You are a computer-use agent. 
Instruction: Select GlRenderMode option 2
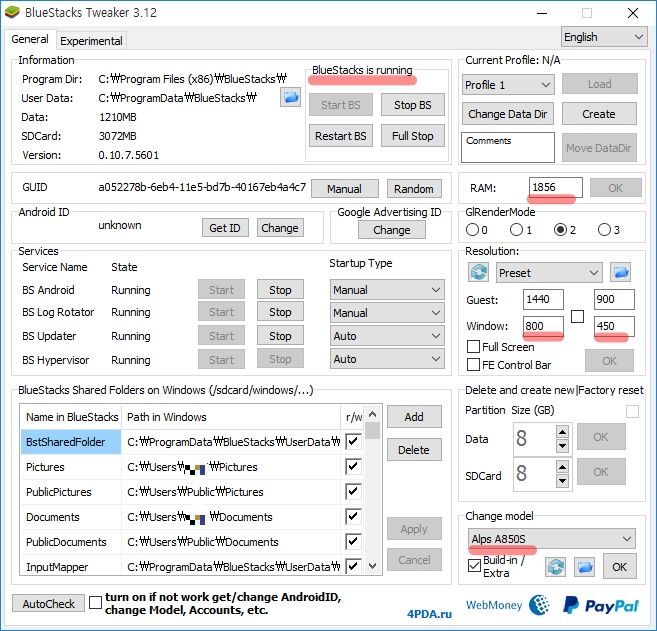click(560, 230)
